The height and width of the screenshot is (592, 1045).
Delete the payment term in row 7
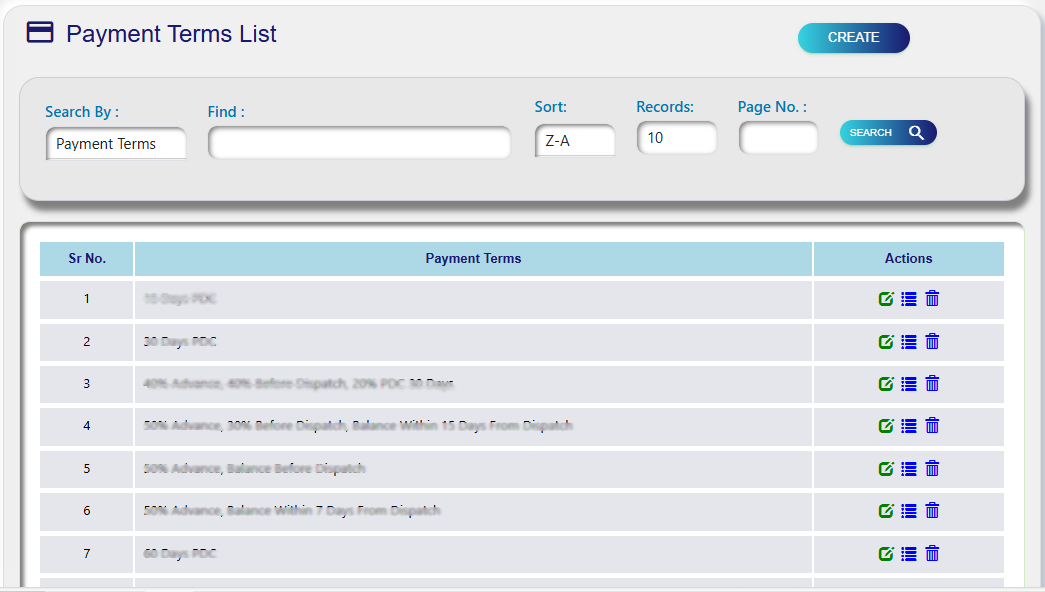(x=932, y=553)
